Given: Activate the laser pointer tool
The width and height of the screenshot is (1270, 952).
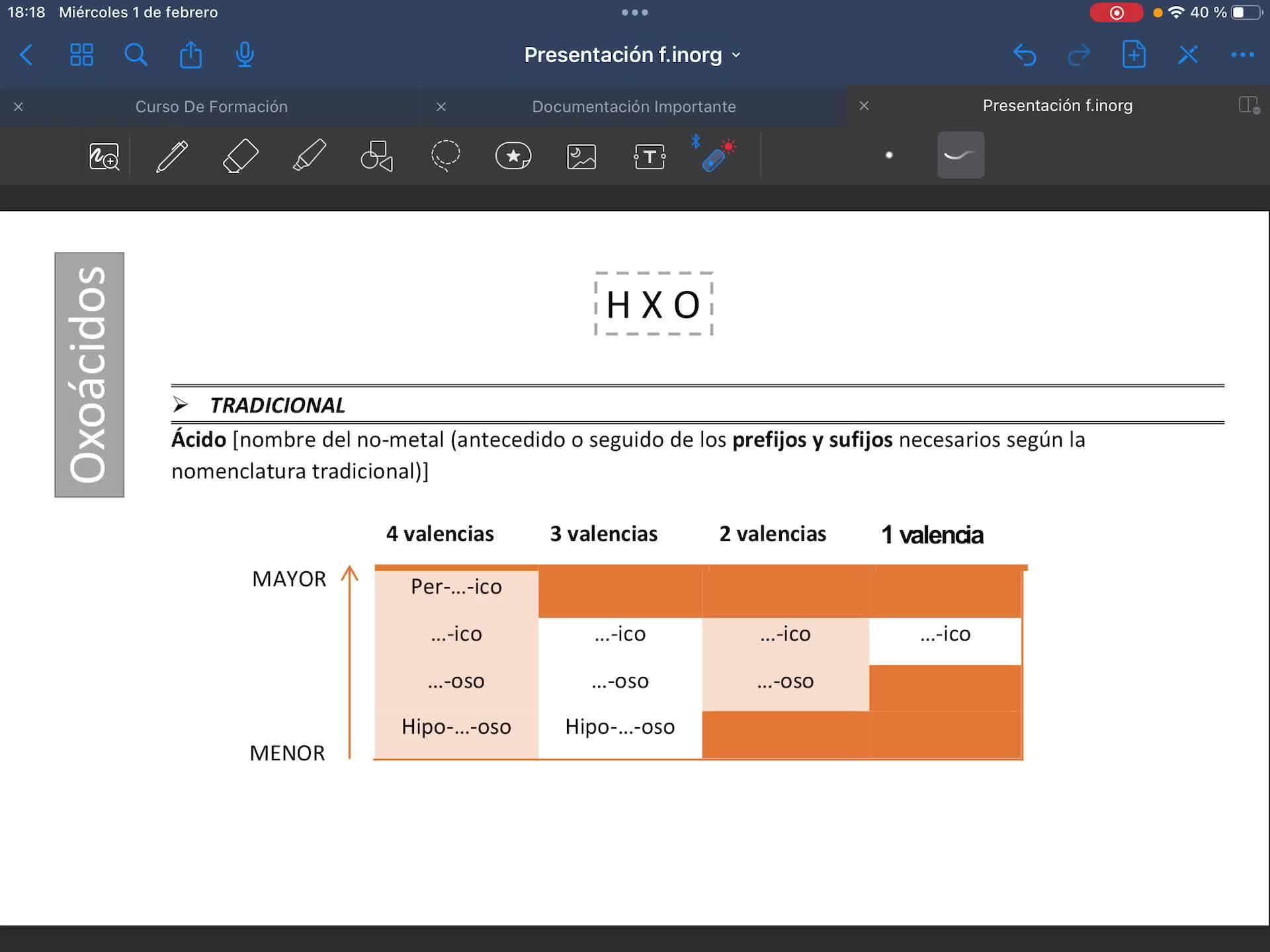Looking at the screenshot, I should click(716, 156).
